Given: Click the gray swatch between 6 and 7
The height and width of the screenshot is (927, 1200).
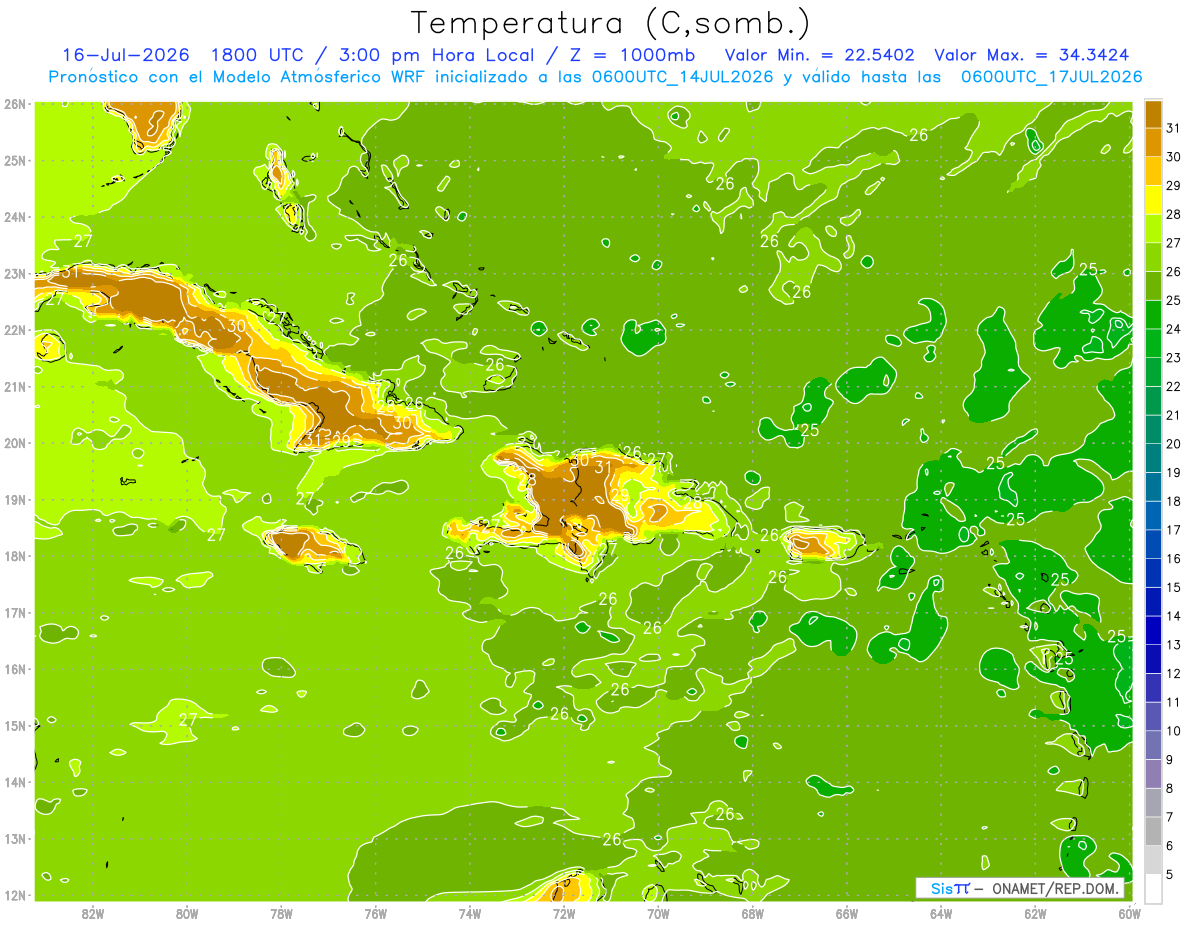Looking at the screenshot, I should (x=1154, y=831).
